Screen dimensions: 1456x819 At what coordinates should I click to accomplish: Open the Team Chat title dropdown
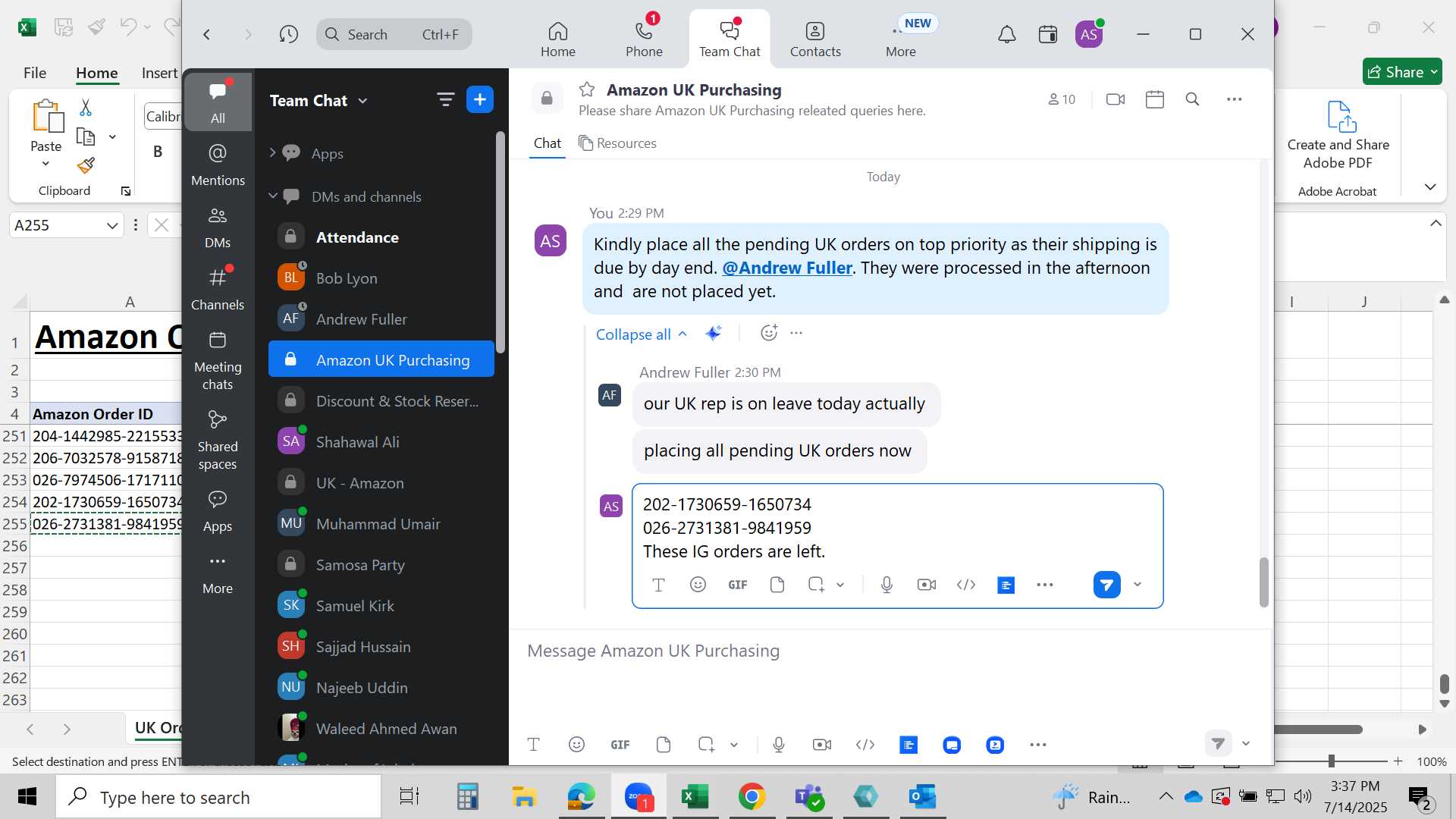coord(362,101)
